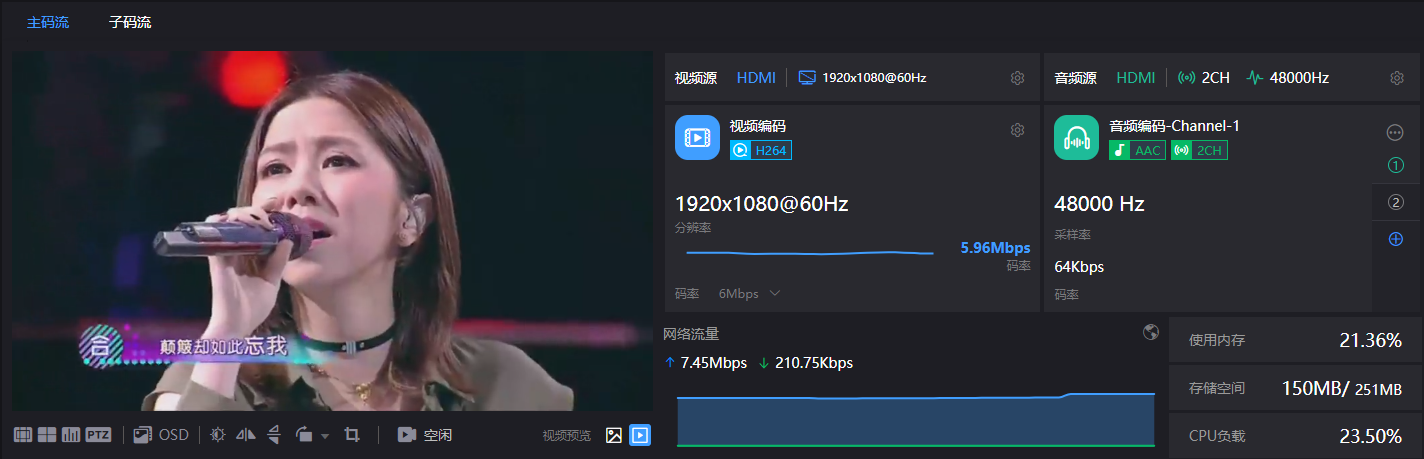The height and width of the screenshot is (459, 1424).
Task: Click the 7.45Mbps upload rate
Action: (714, 363)
